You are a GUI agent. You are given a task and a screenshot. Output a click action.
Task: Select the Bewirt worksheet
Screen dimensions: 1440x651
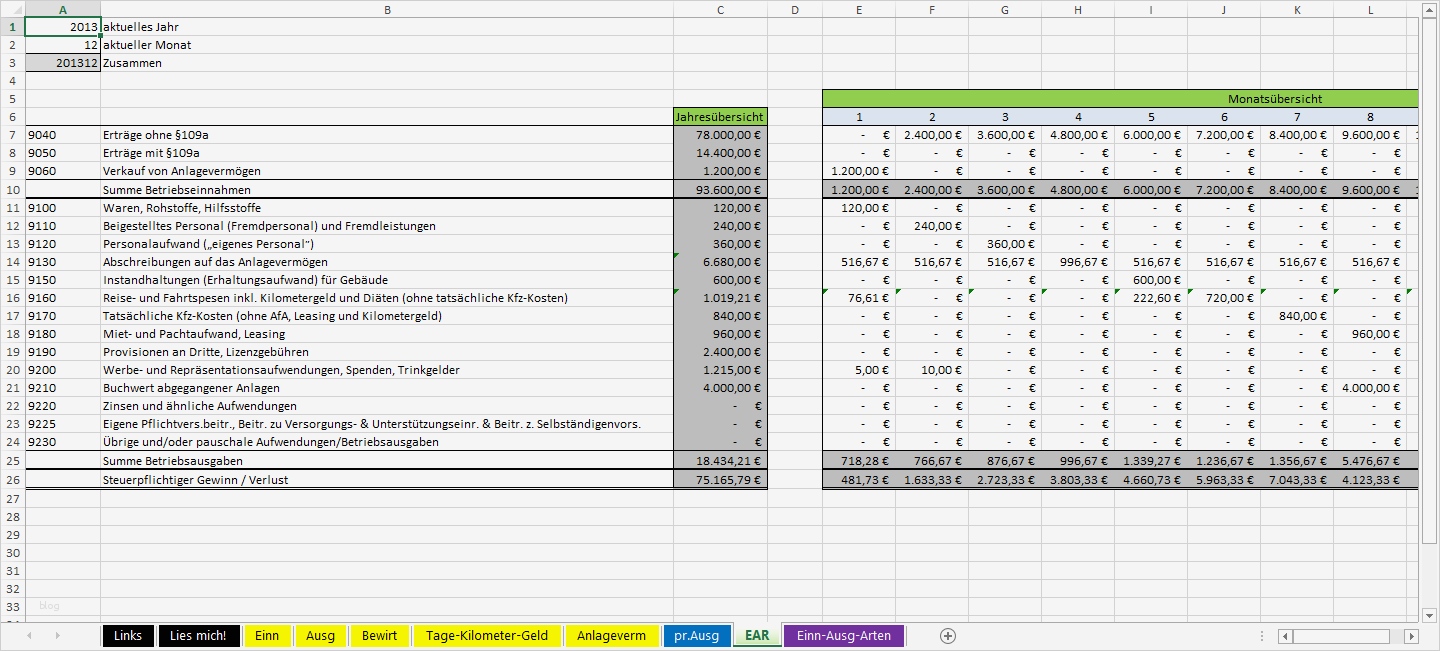[x=379, y=635]
